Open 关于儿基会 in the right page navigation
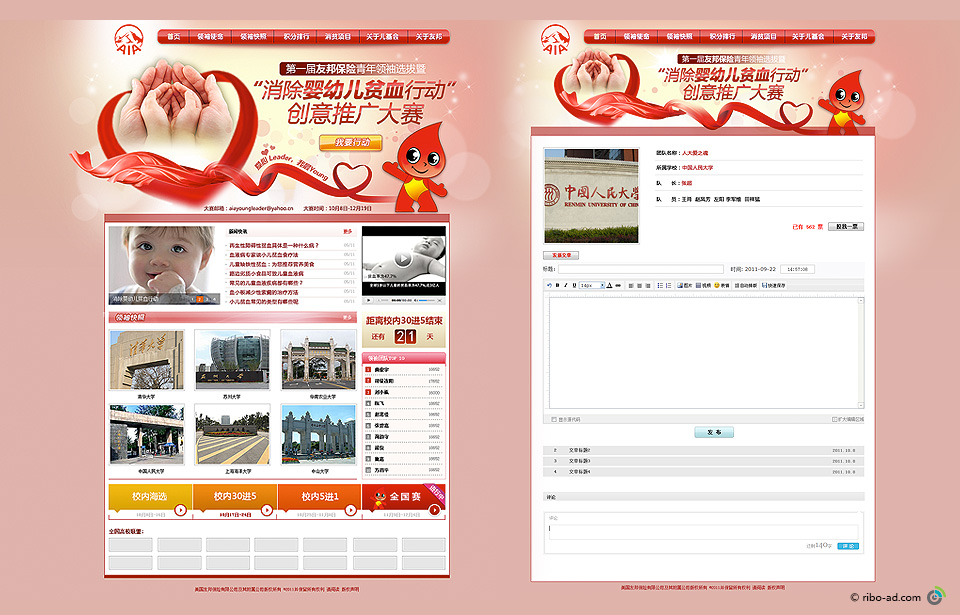The height and width of the screenshot is (615, 960). [808, 37]
